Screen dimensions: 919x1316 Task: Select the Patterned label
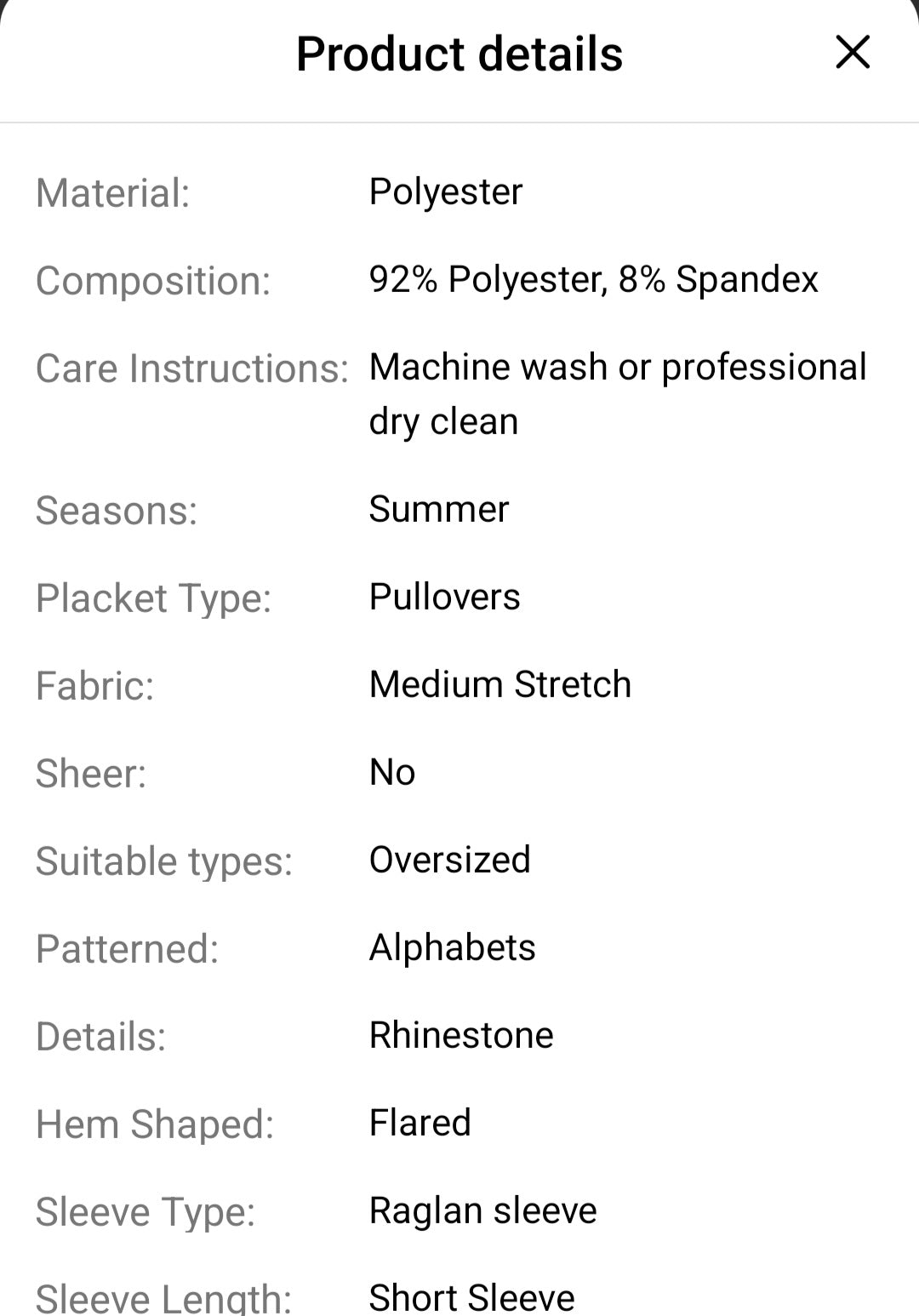pyautogui.click(x=128, y=949)
